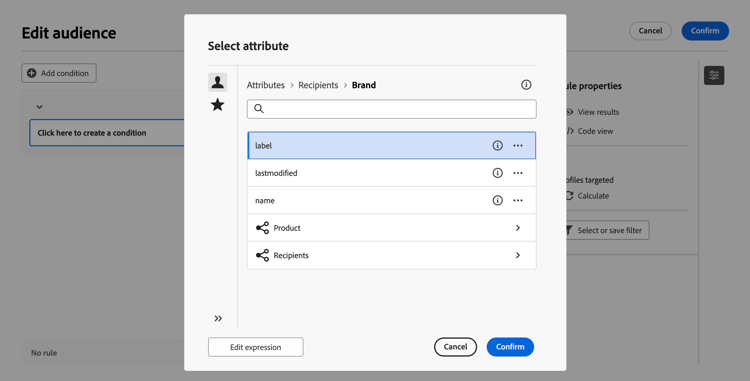Expand the sidebar with double chevron

coord(218,318)
